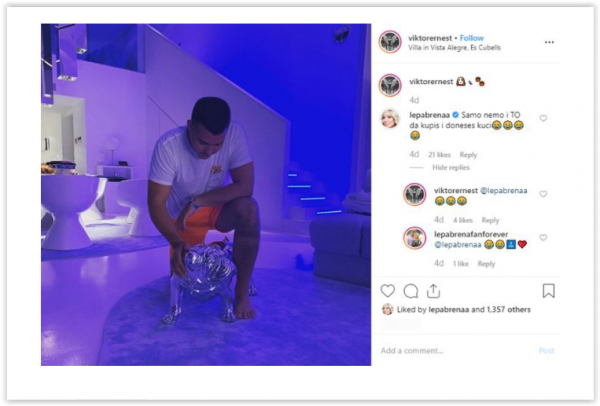Like the post with the heart icon

pyautogui.click(x=388, y=291)
